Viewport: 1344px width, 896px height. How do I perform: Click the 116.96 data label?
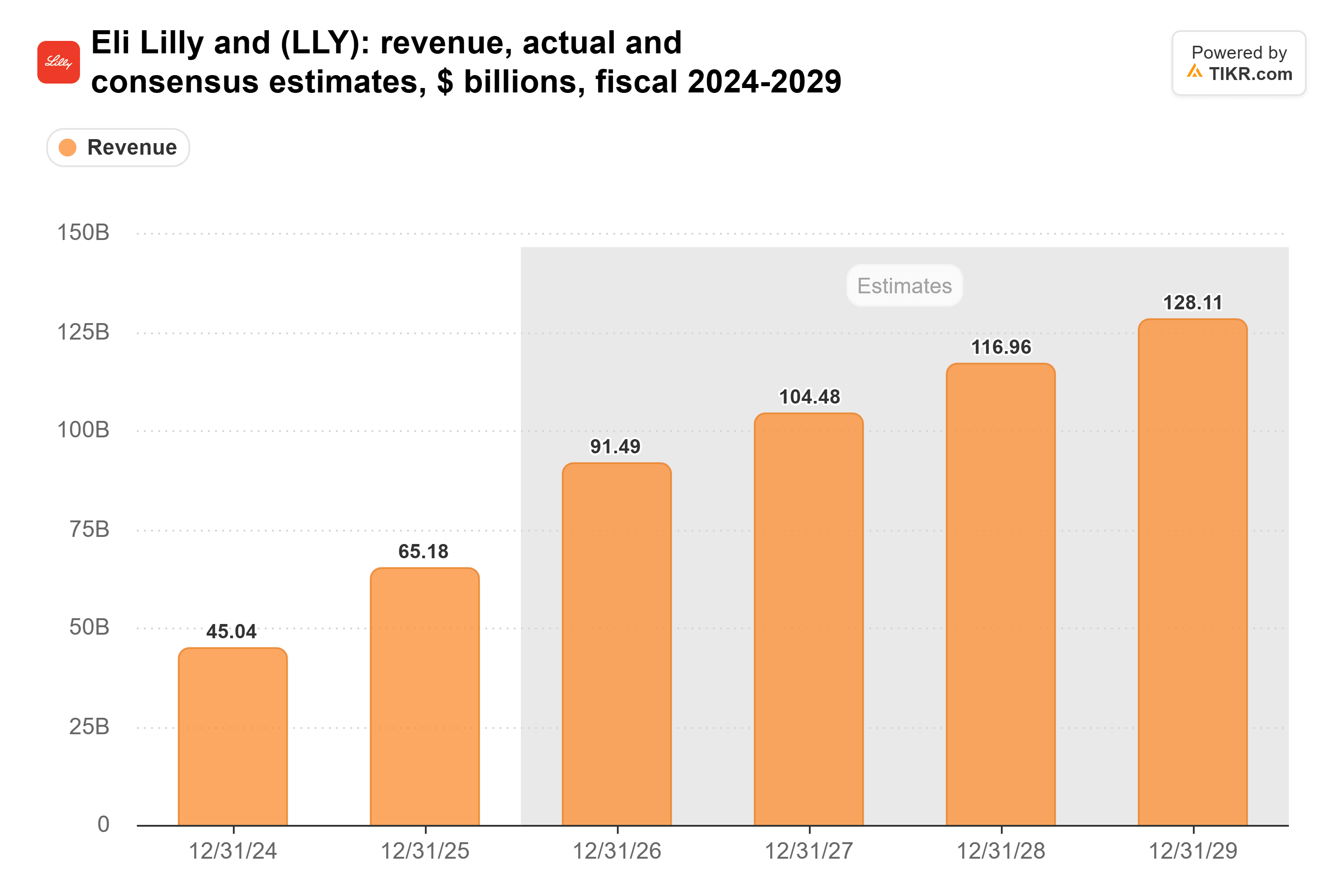pos(1001,347)
